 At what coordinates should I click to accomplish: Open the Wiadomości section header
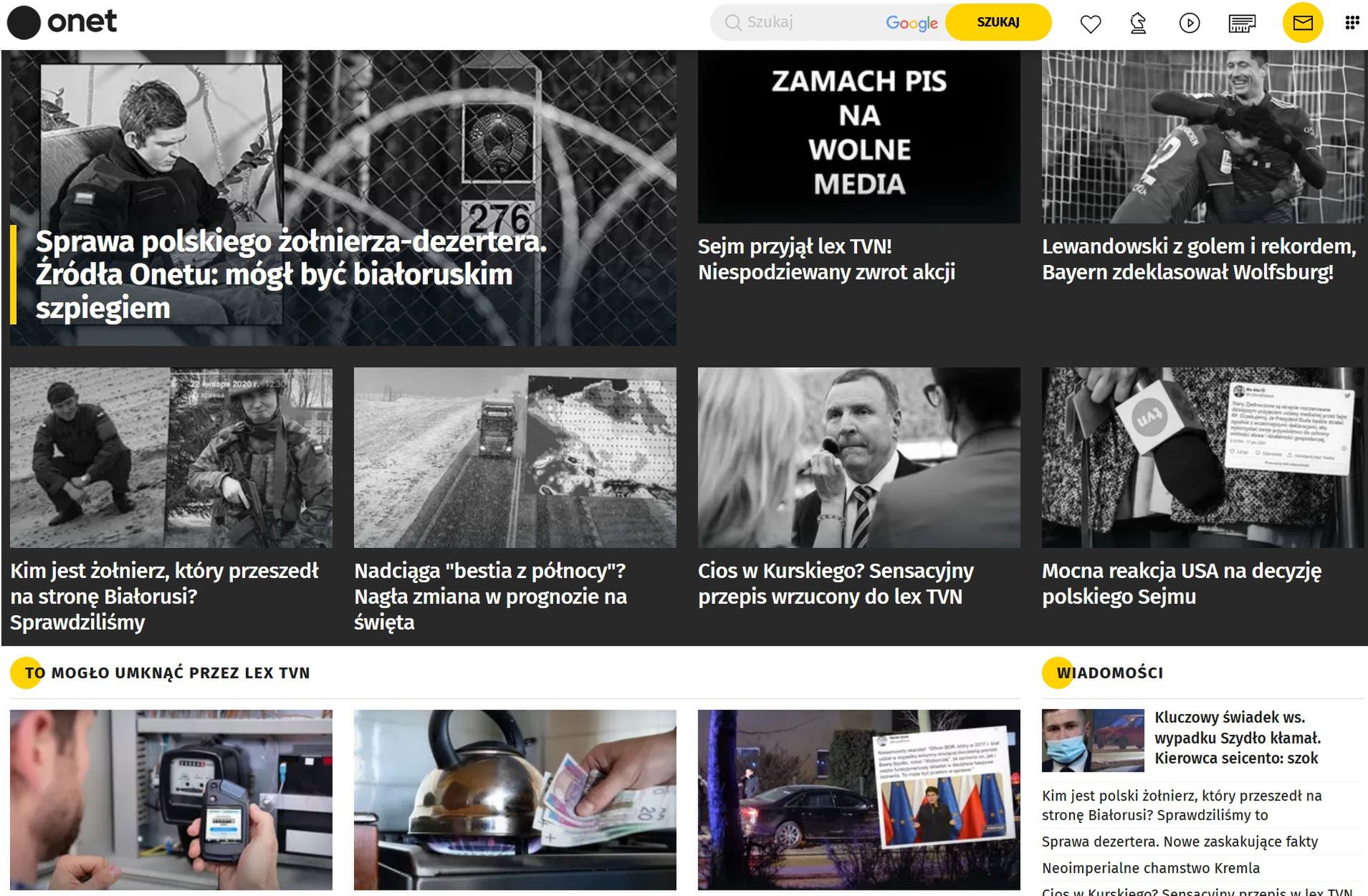click(1110, 673)
